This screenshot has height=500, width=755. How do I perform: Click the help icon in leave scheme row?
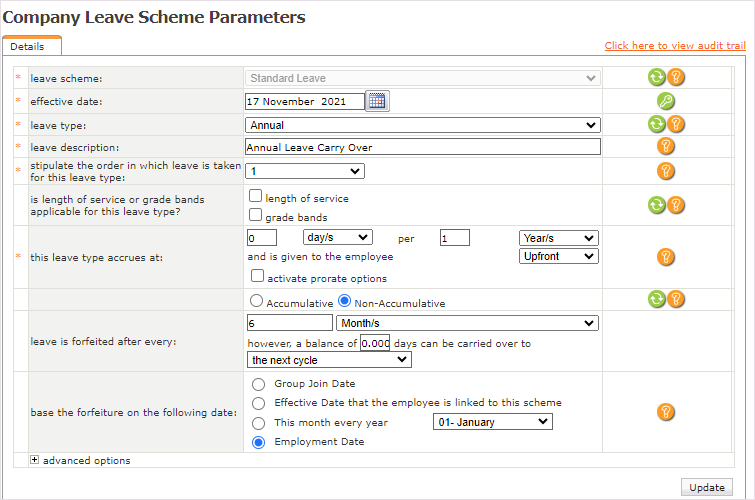pyautogui.click(x=676, y=77)
